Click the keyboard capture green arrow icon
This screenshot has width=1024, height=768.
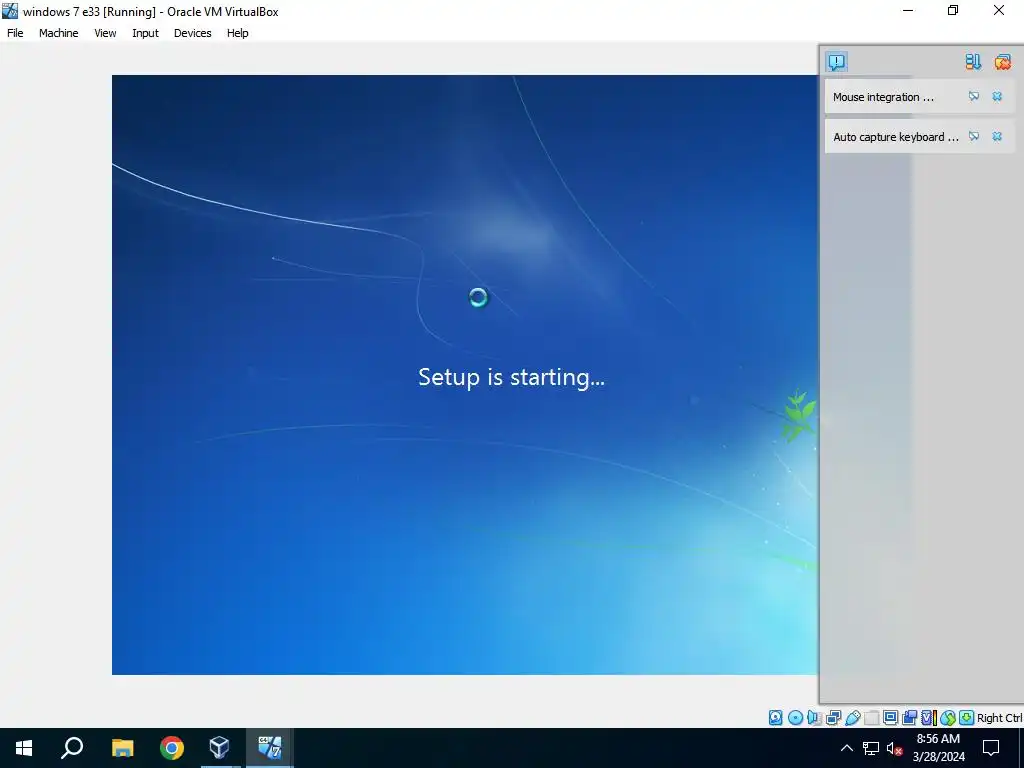click(x=967, y=718)
